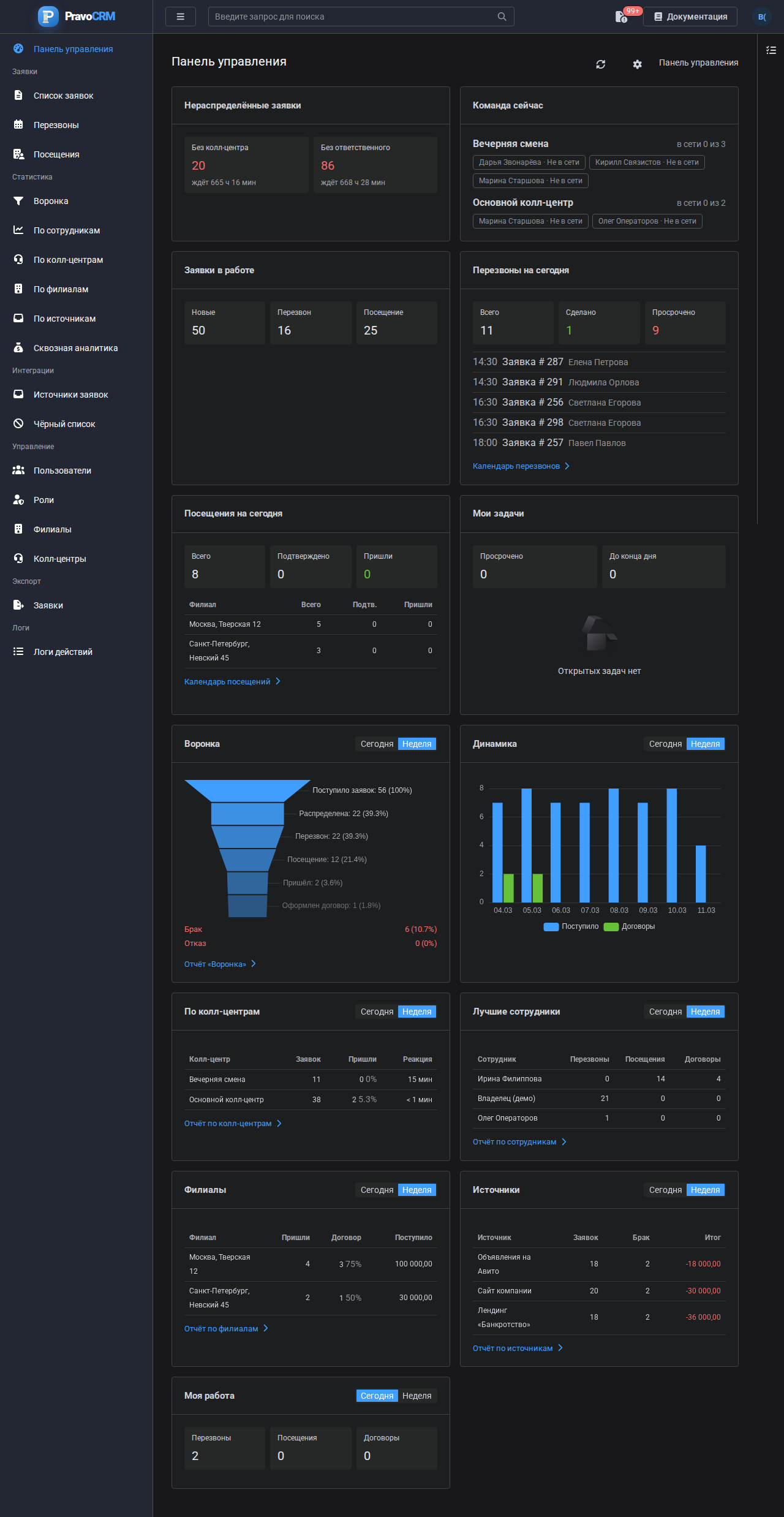
Task: Open Календарь перезвонов link
Action: coord(521,466)
